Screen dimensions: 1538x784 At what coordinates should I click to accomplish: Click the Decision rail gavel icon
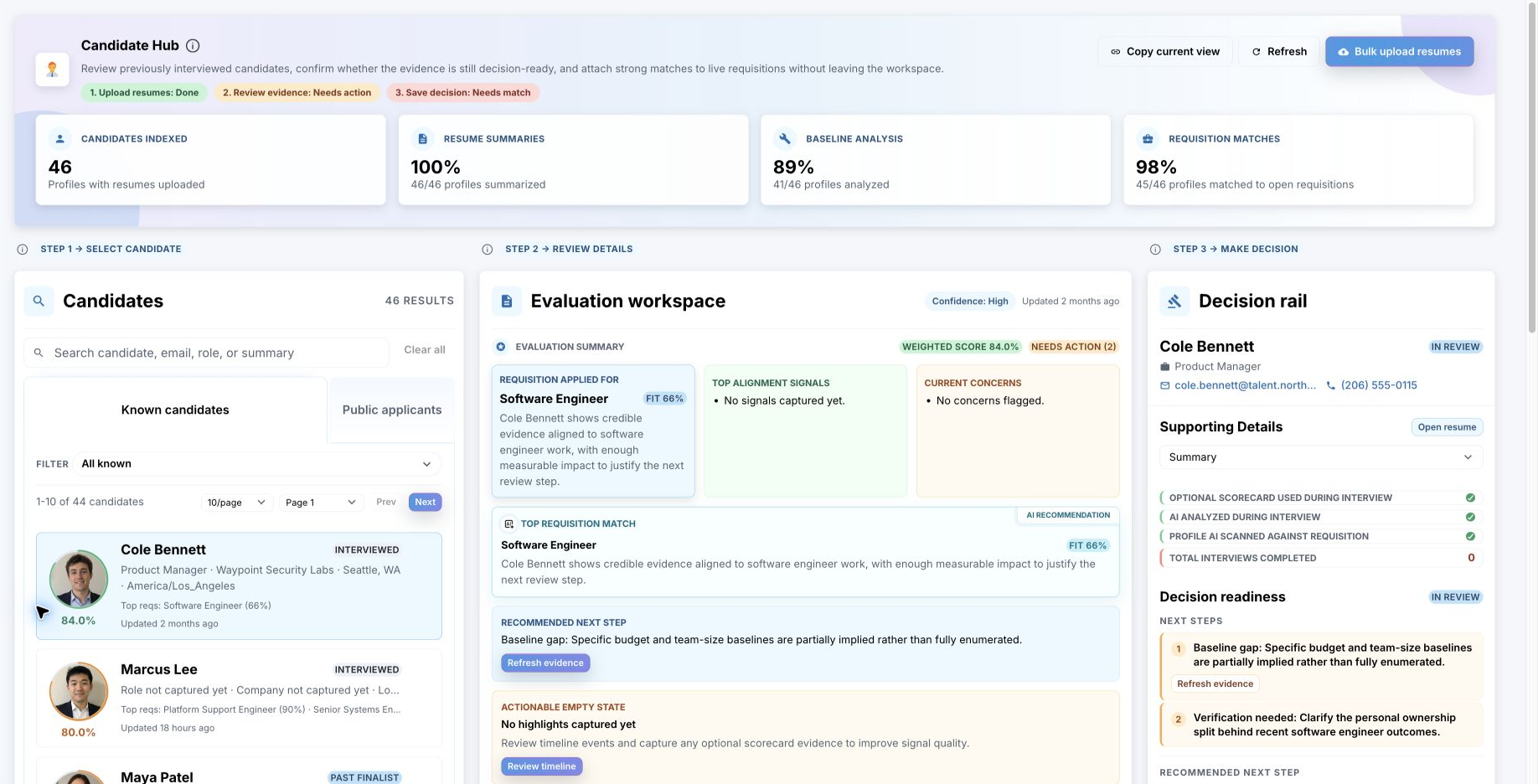1174,301
